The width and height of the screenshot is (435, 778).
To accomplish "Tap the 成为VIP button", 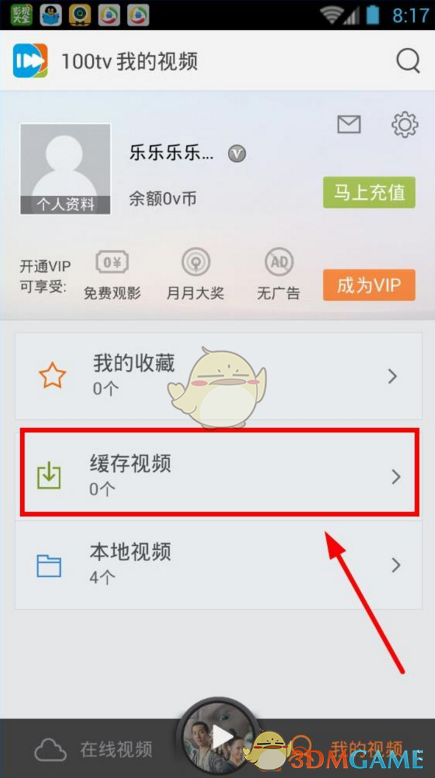I will click(369, 285).
